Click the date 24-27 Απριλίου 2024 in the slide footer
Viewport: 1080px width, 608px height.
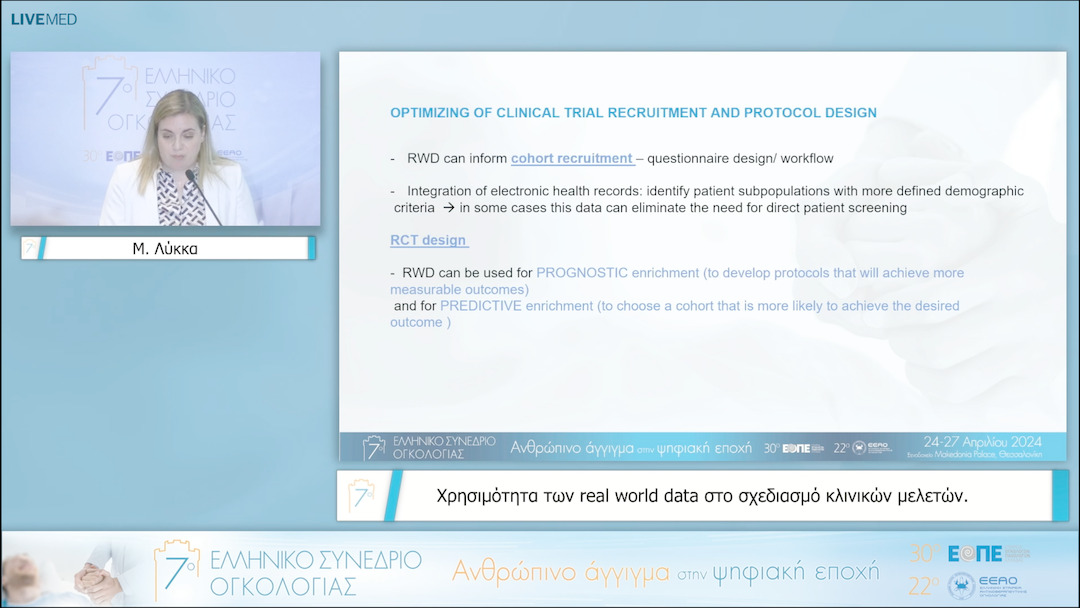click(982, 442)
